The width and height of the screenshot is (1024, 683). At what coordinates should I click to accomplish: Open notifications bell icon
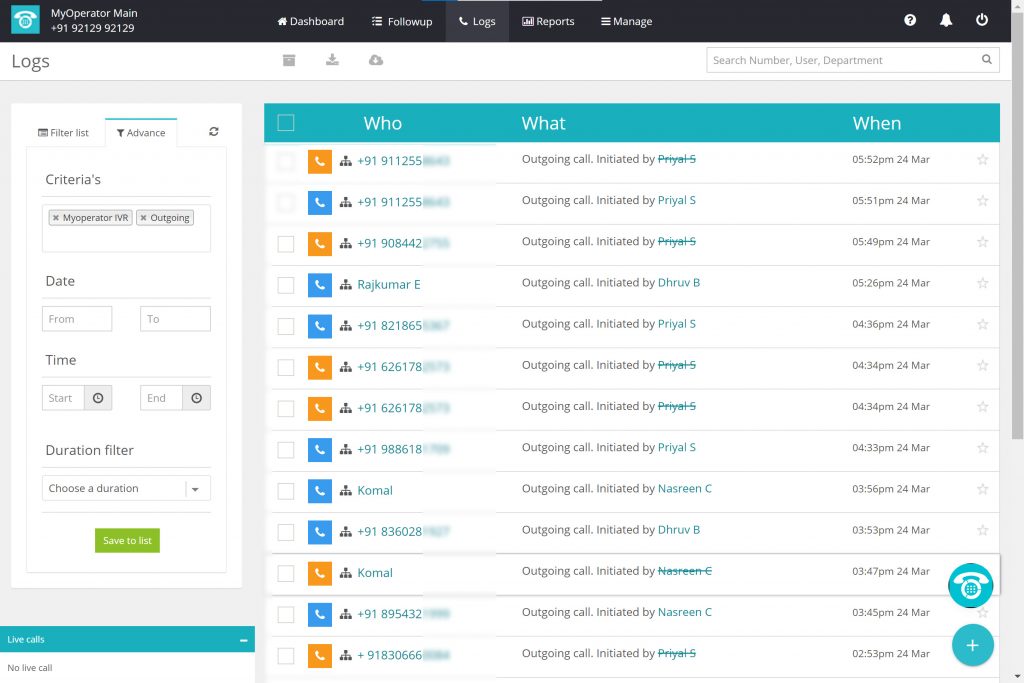pyautogui.click(x=946, y=20)
